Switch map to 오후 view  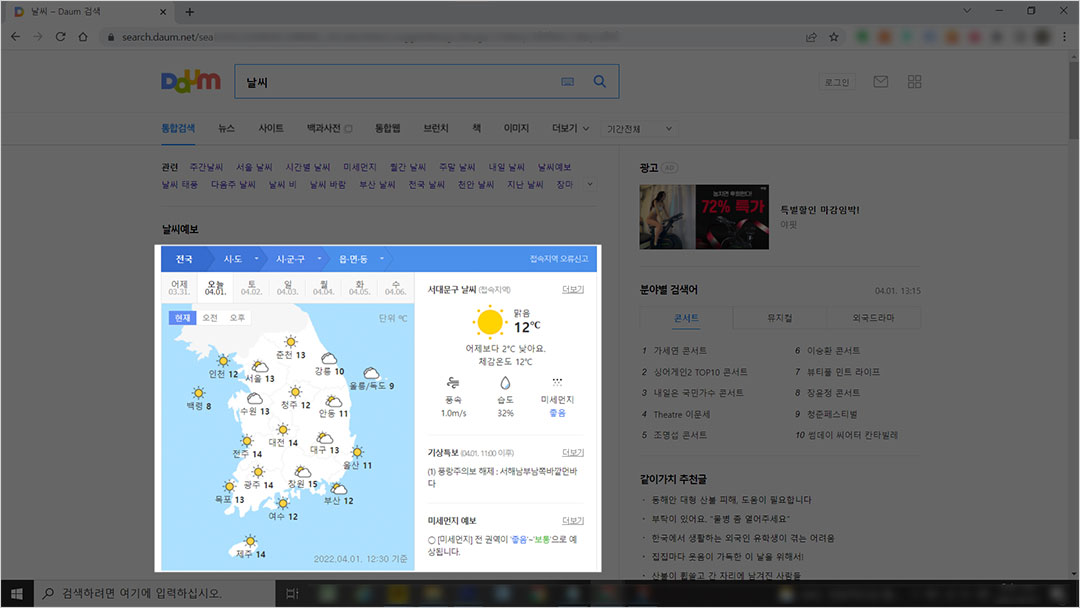coord(237,317)
